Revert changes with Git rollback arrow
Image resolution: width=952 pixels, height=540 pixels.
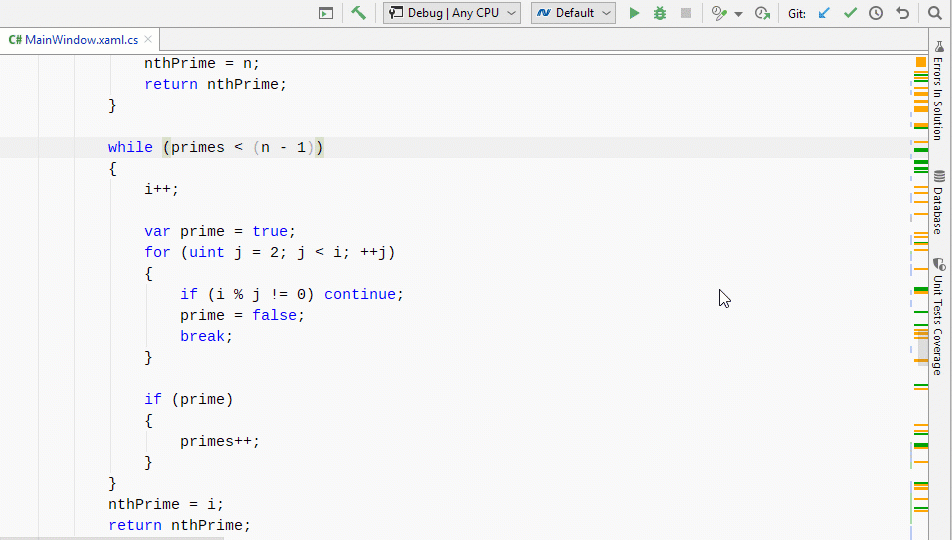click(x=903, y=13)
